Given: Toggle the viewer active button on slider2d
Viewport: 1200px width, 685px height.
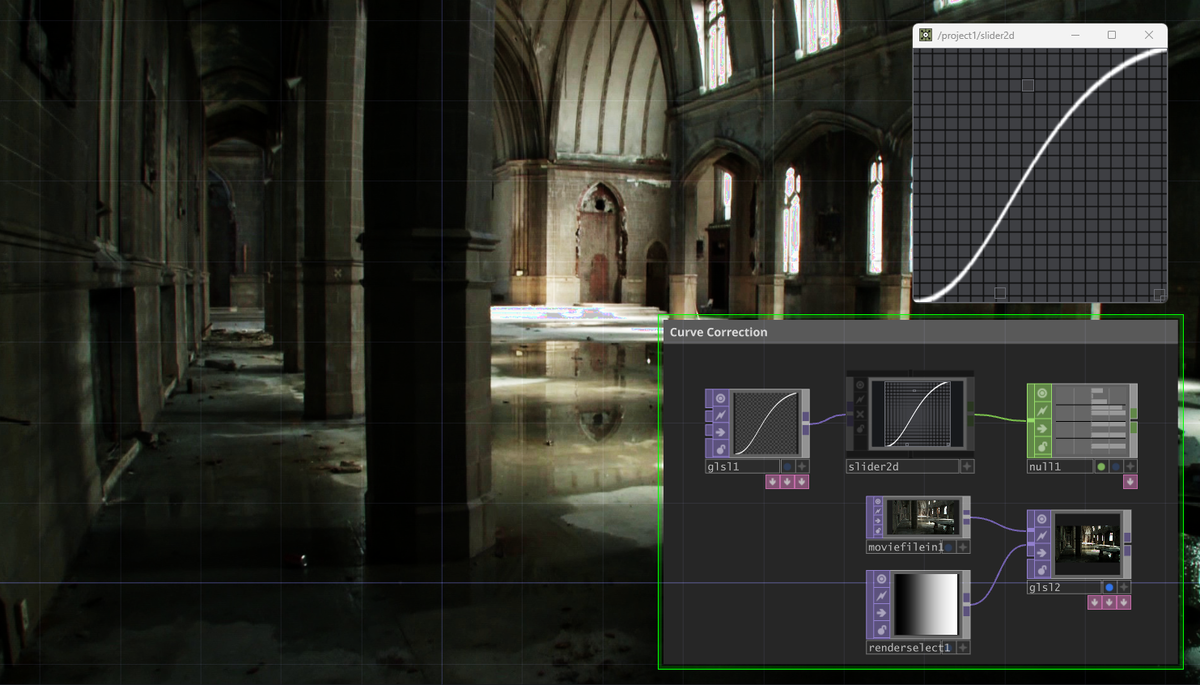Looking at the screenshot, I should click(860, 385).
